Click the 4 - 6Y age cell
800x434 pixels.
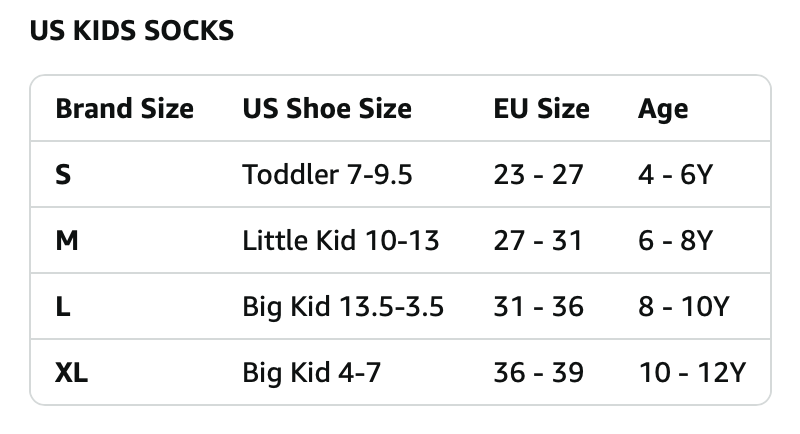[x=675, y=175]
